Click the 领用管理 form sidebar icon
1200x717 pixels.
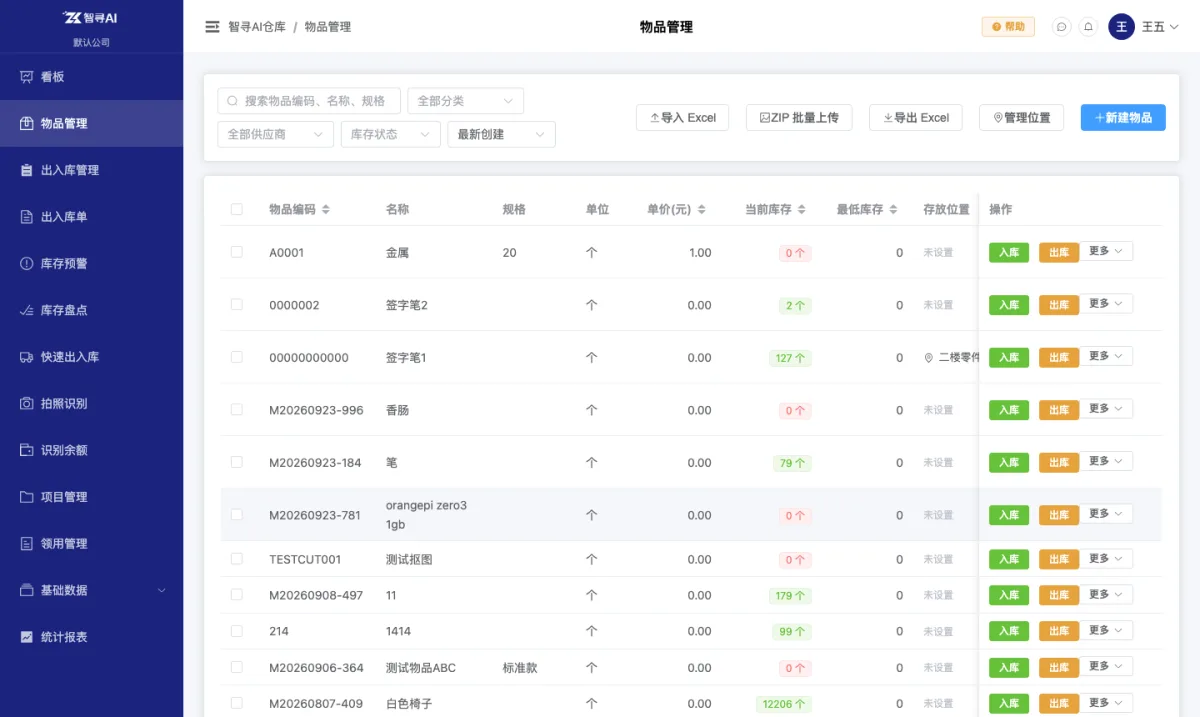click(27, 544)
